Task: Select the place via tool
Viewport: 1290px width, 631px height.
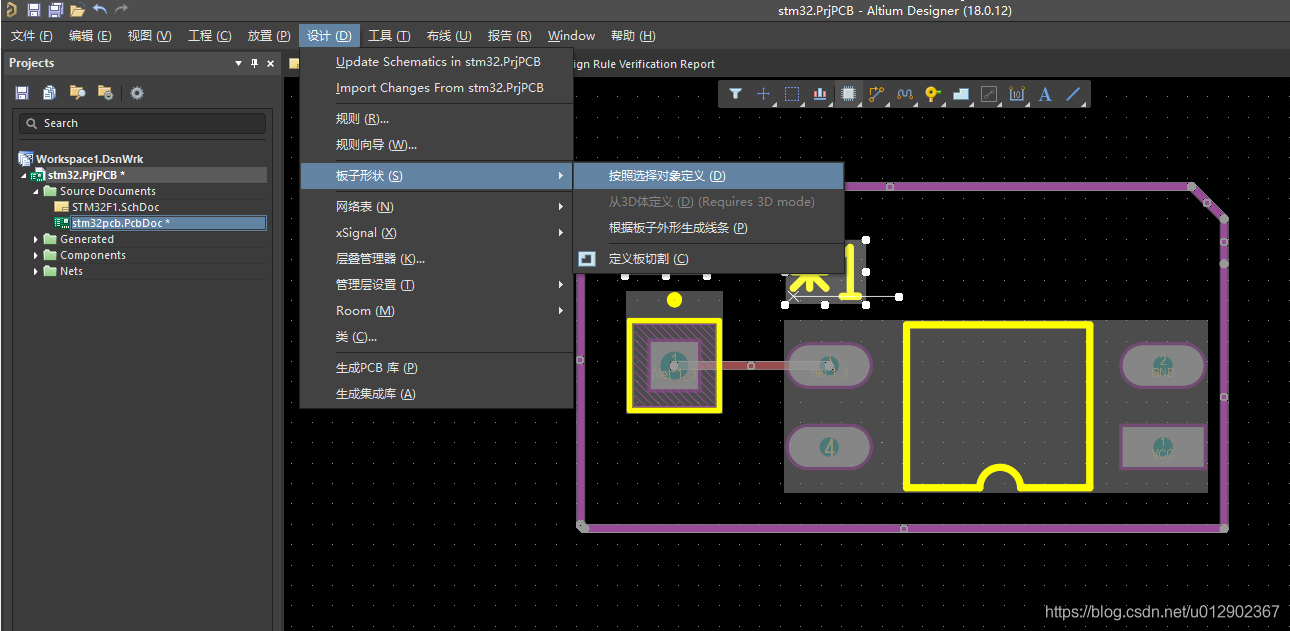Action: click(932, 94)
